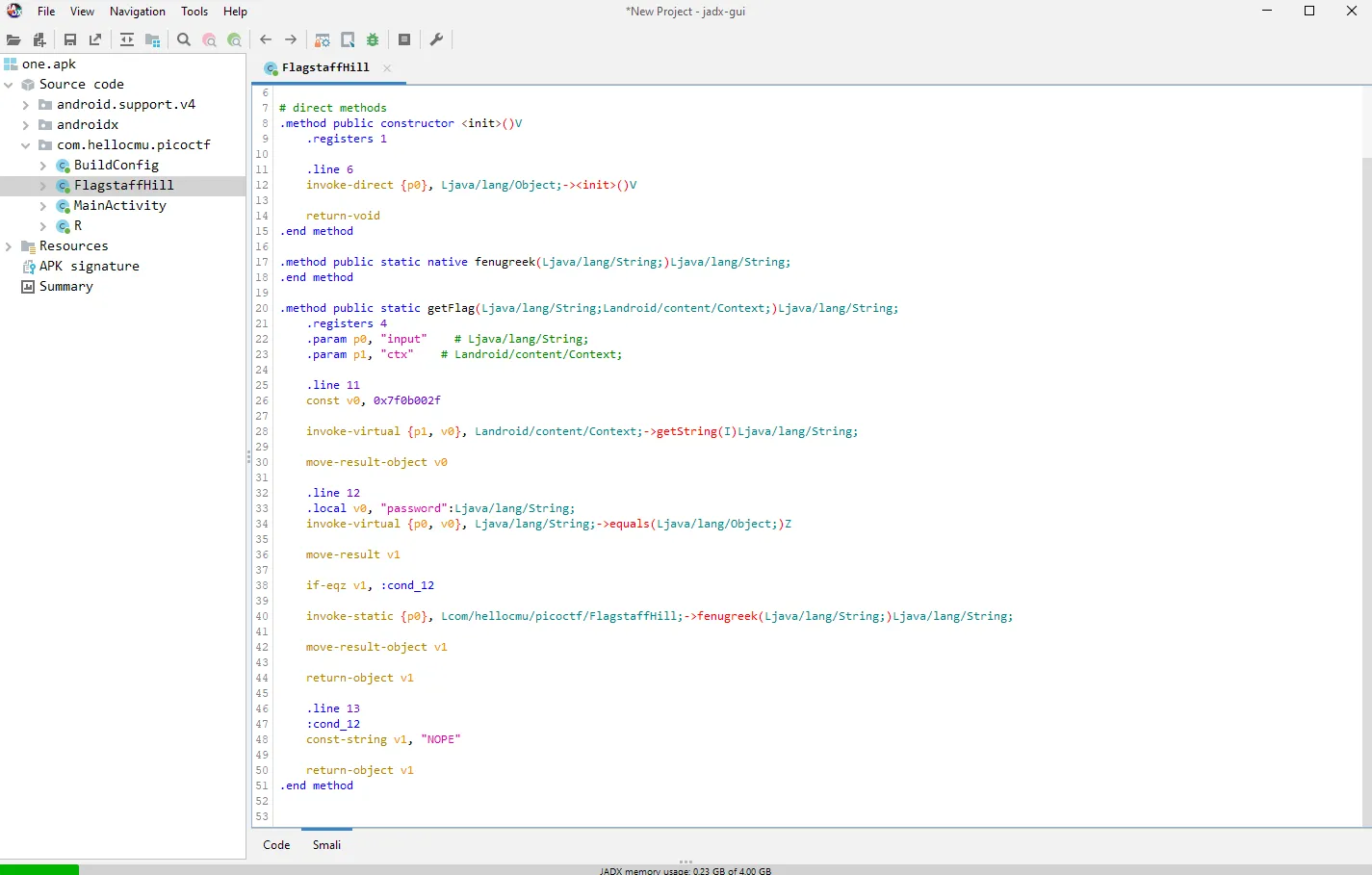Click the "NOPE" string literal
Image resolution: width=1372 pixels, height=875 pixels.
(440, 739)
